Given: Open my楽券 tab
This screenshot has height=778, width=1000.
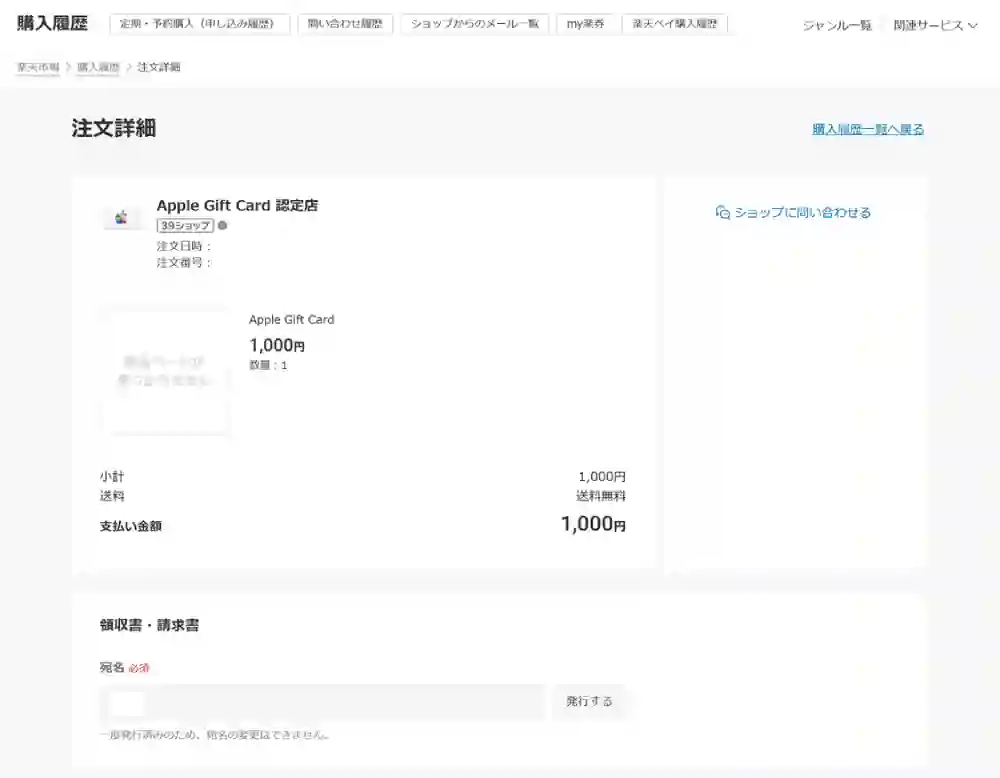Looking at the screenshot, I should point(585,24).
